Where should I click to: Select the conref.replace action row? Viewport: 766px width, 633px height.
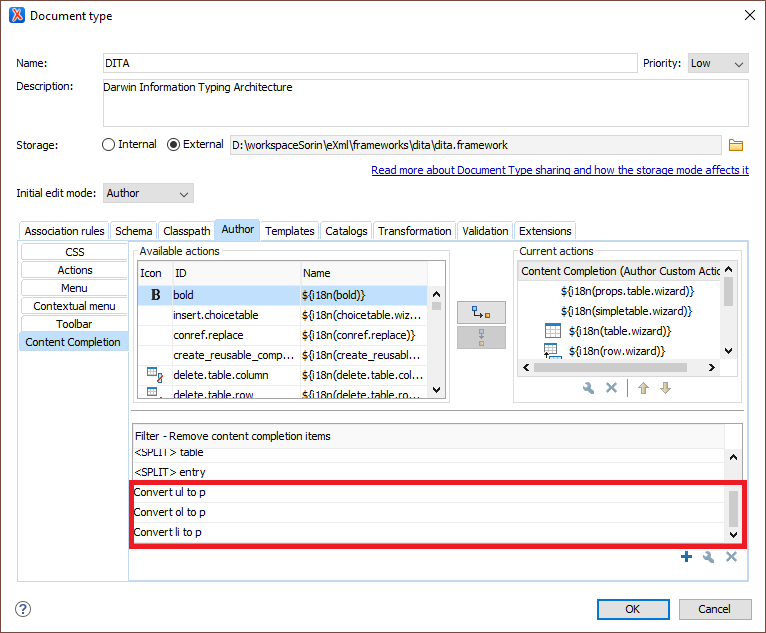coord(282,335)
